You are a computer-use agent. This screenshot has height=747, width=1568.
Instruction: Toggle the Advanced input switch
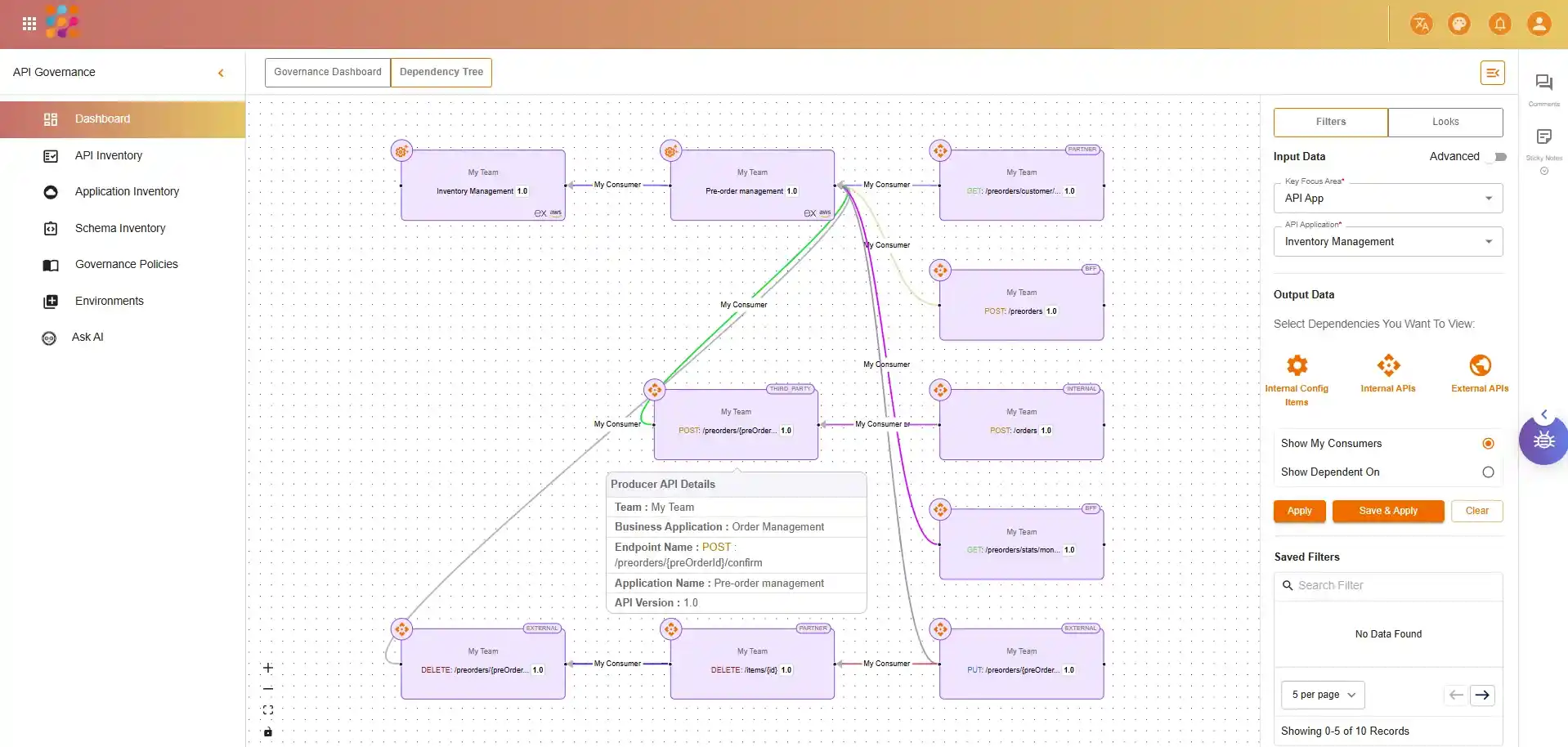click(1498, 157)
